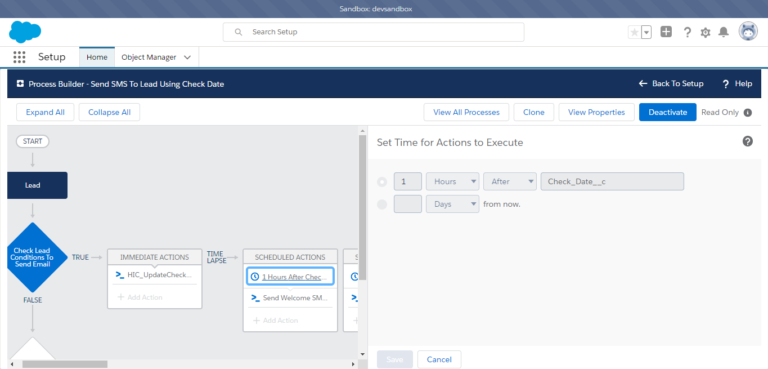Open the header help question mark
Image resolution: width=768 pixels, height=369 pixels.
(687, 32)
